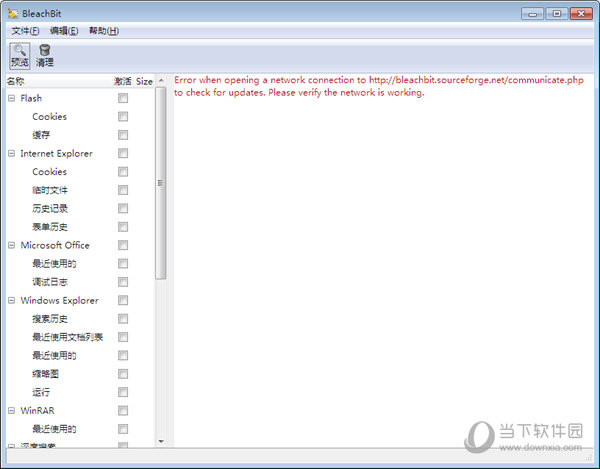Select the 临时文件 tree row
The height and width of the screenshot is (469, 600).
coord(50,190)
